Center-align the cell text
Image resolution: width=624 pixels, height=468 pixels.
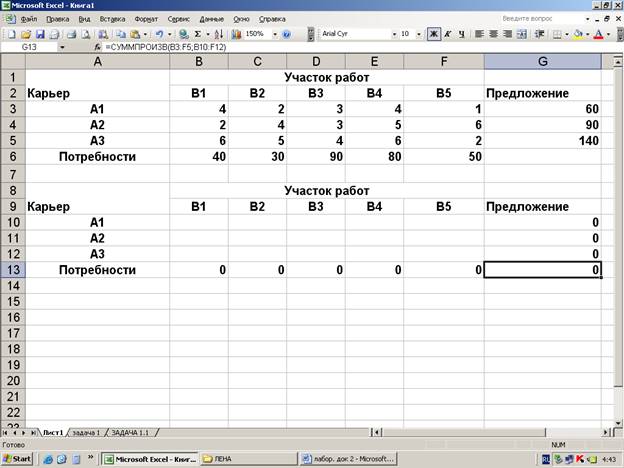pos(493,34)
